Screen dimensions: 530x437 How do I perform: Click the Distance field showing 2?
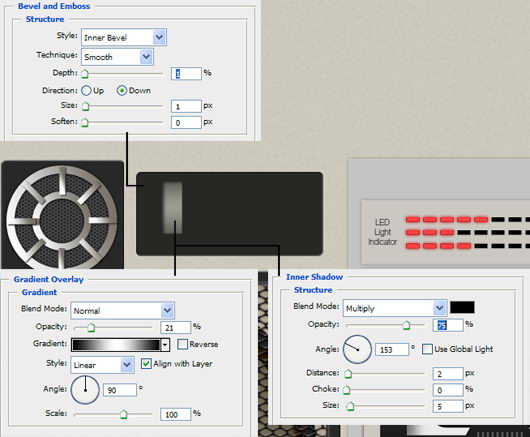[x=448, y=373]
